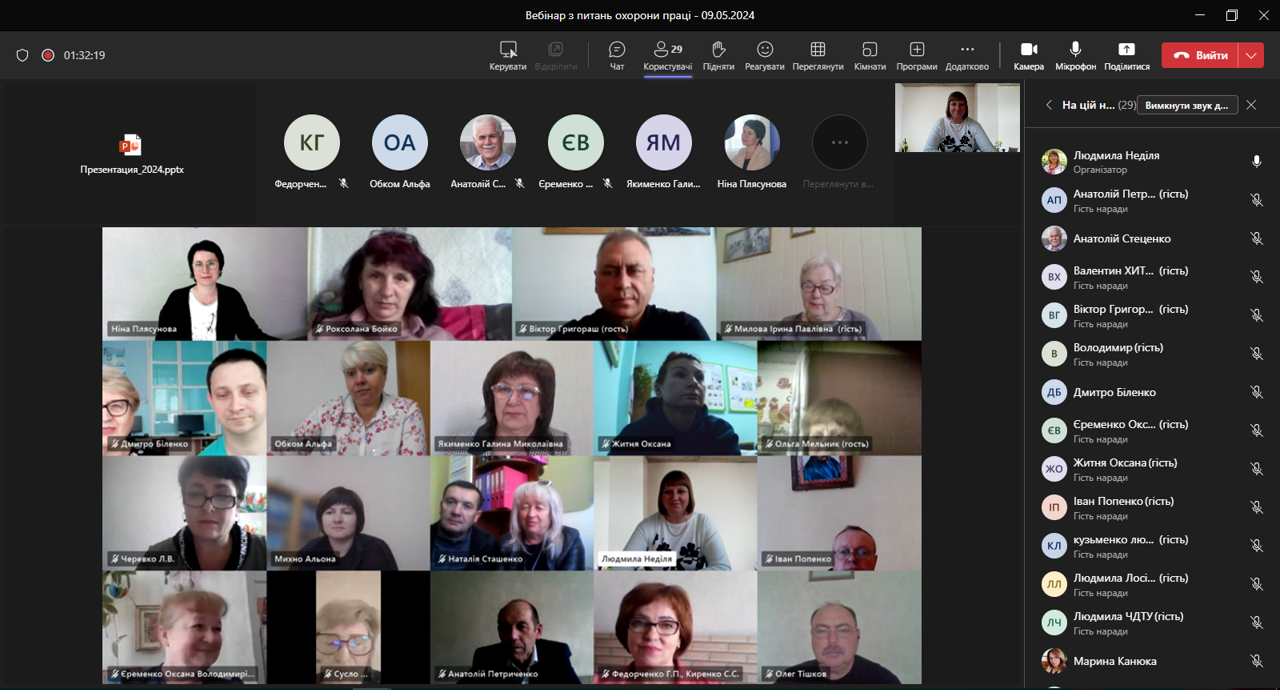This screenshot has width=1280, height=690.
Task: Click the red Вийти (Leave) button
Action: (1199, 56)
